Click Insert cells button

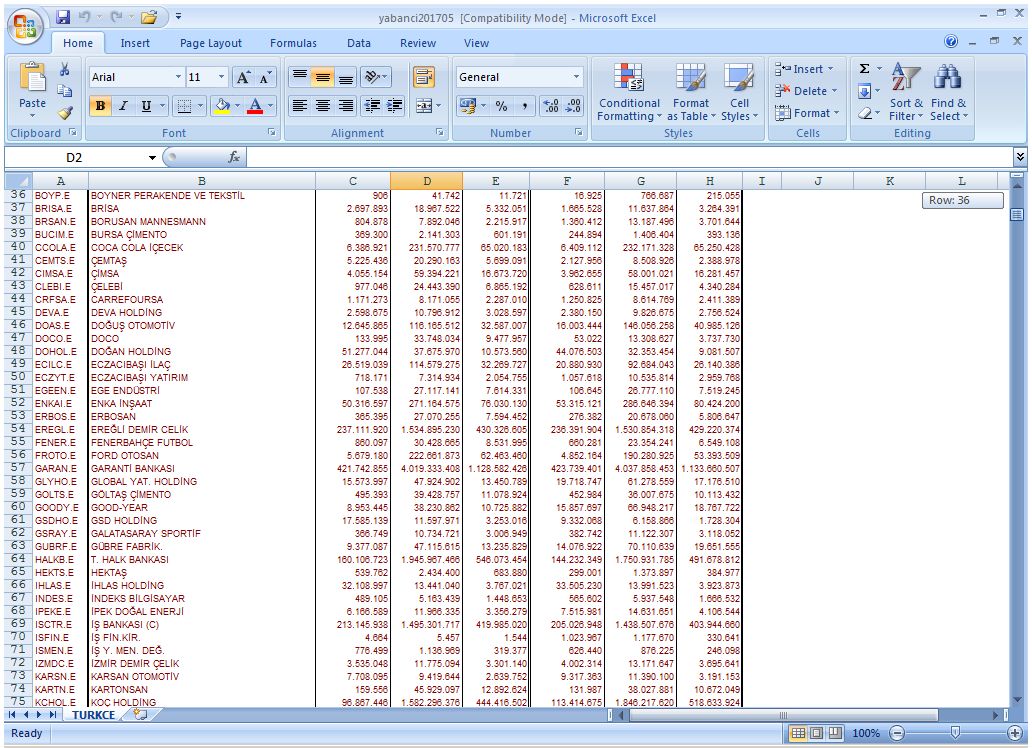click(x=804, y=68)
